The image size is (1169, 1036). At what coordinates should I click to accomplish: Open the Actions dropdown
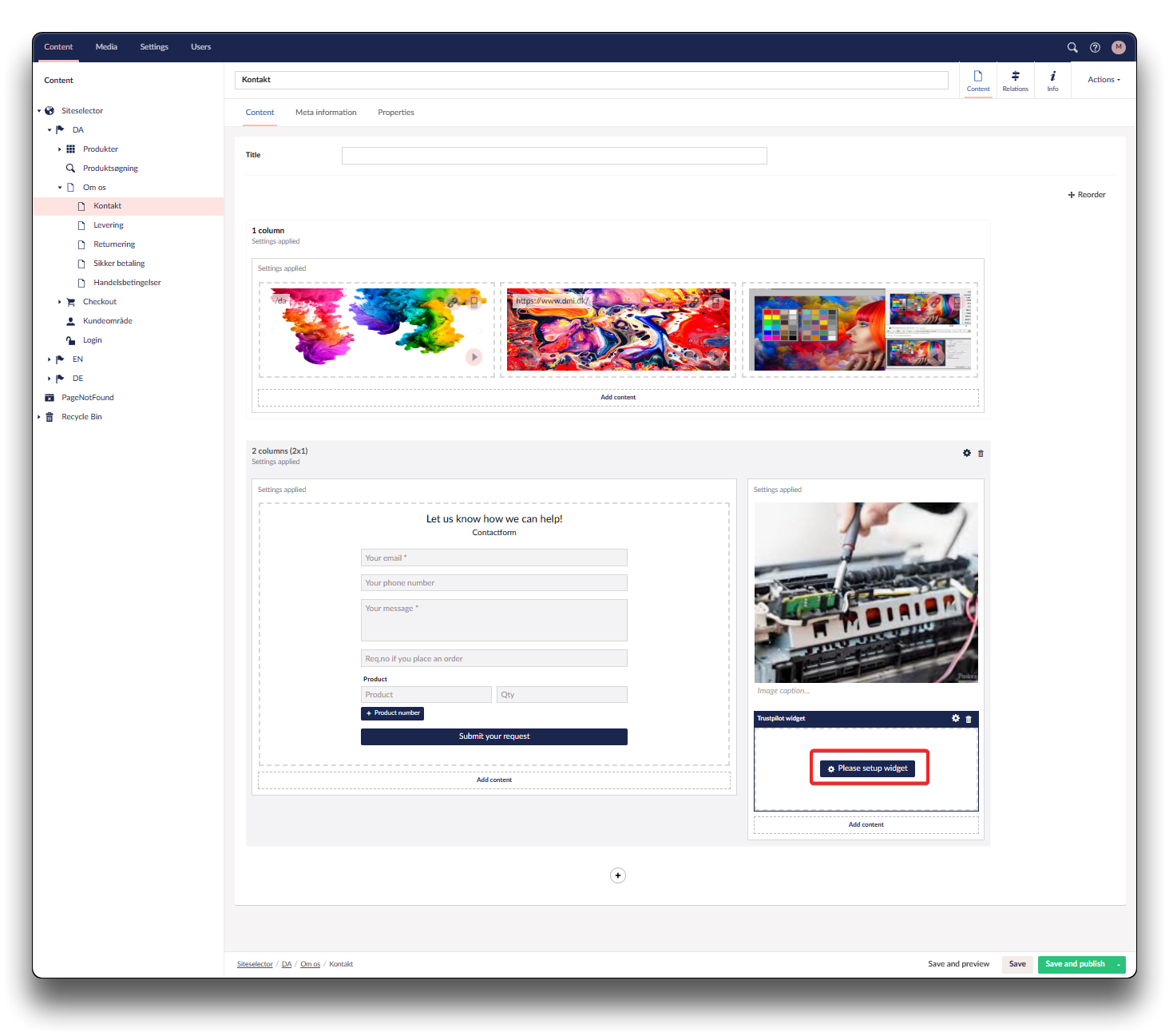(x=1104, y=80)
